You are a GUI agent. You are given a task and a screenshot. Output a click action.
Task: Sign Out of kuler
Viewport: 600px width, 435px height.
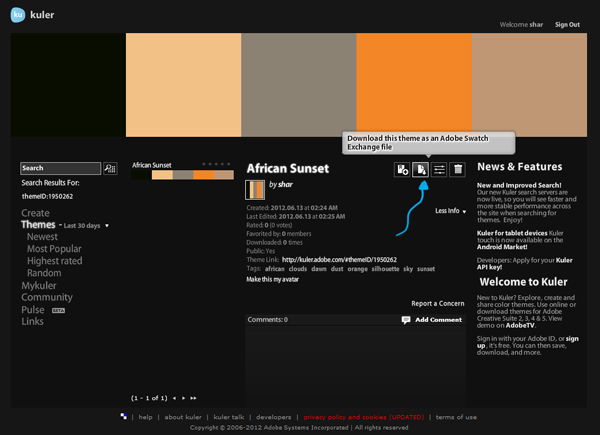[x=567, y=24]
